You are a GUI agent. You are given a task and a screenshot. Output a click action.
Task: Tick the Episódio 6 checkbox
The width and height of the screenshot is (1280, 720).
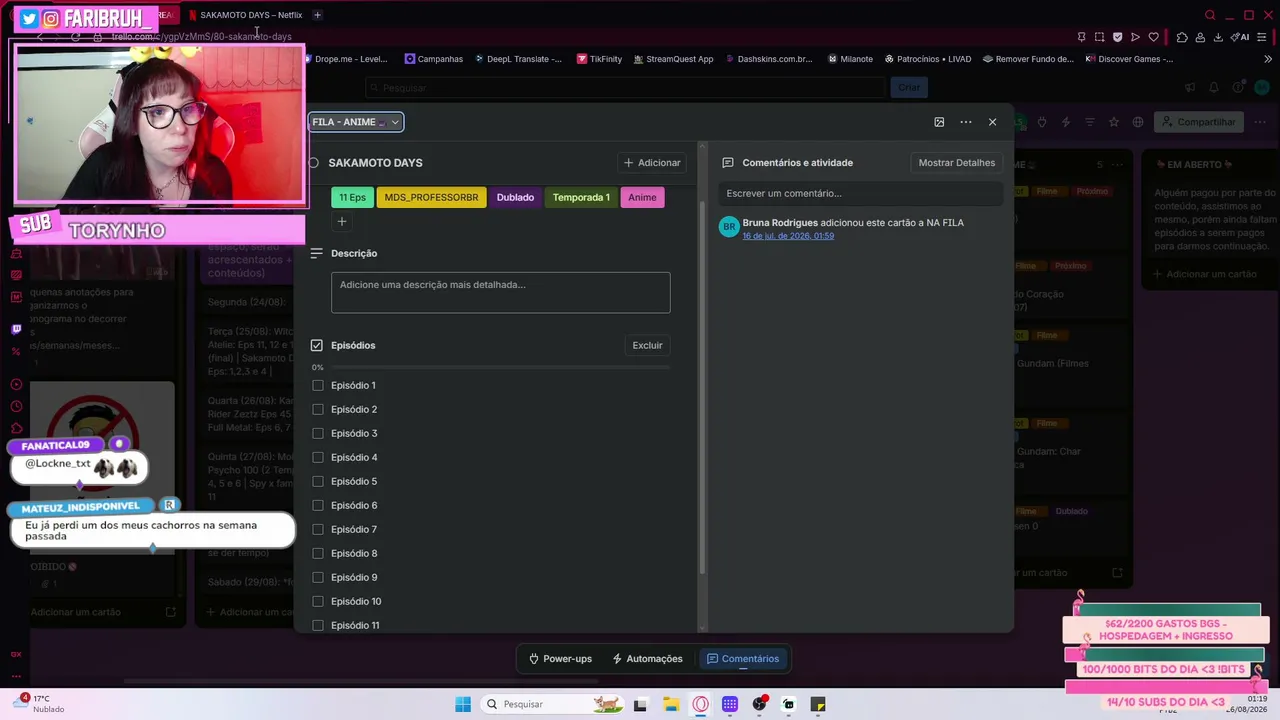point(318,505)
